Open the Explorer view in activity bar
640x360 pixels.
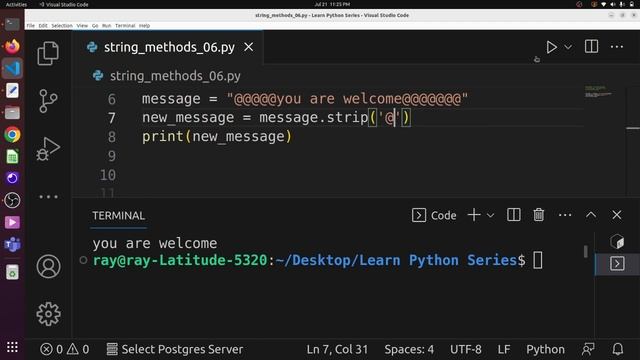point(48,53)
